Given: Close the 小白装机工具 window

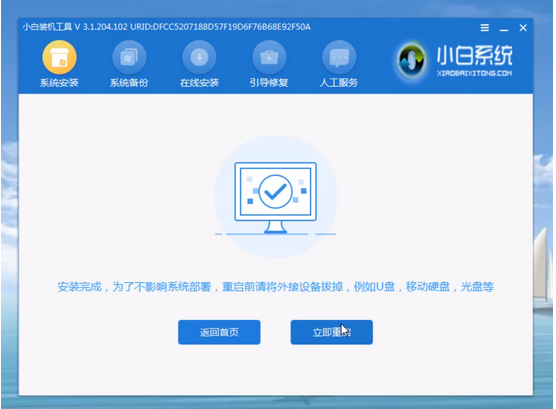Looking at the screenshot, I should coord(523,28).
